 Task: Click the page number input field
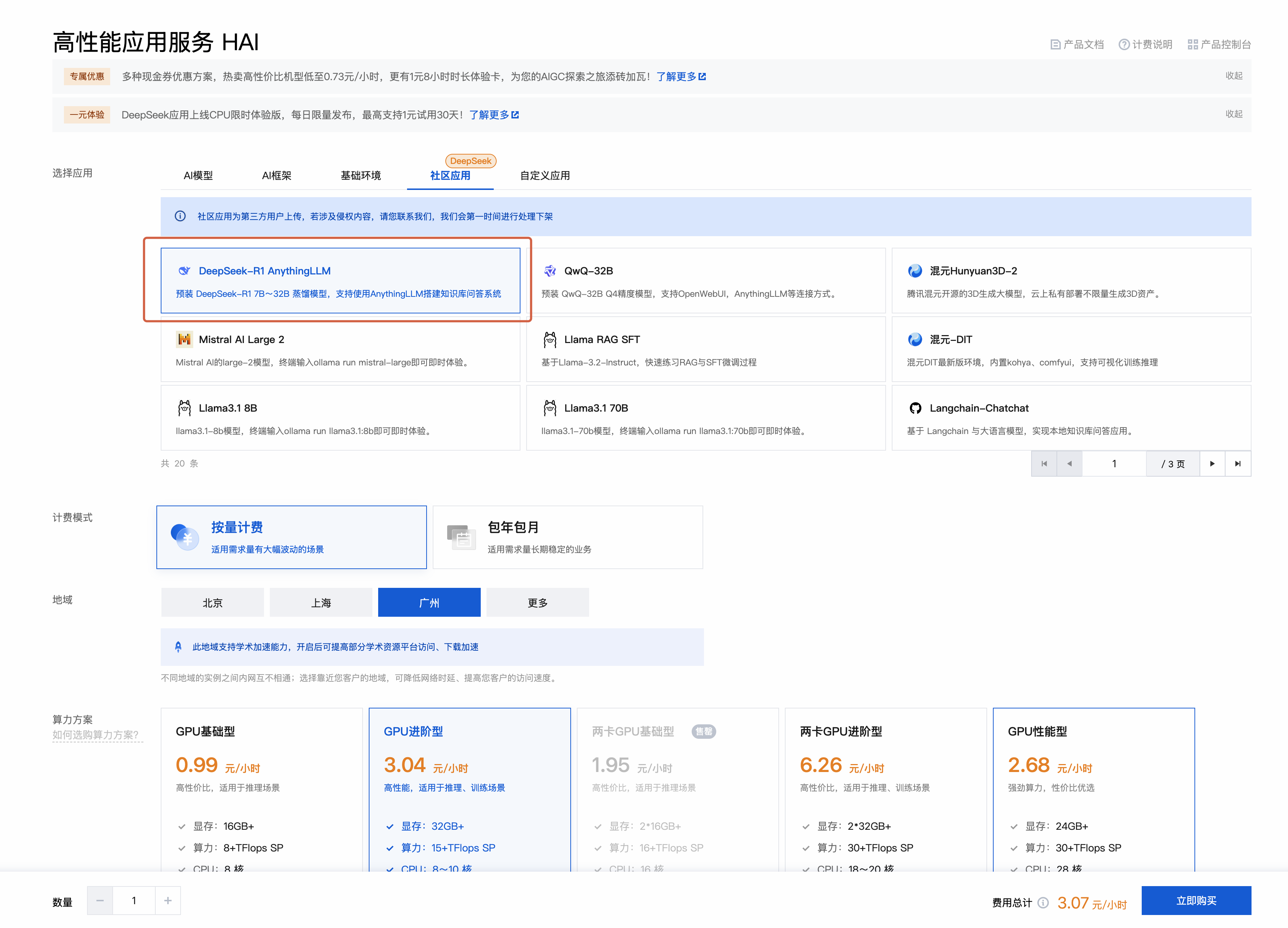[x=1114, y=464]
